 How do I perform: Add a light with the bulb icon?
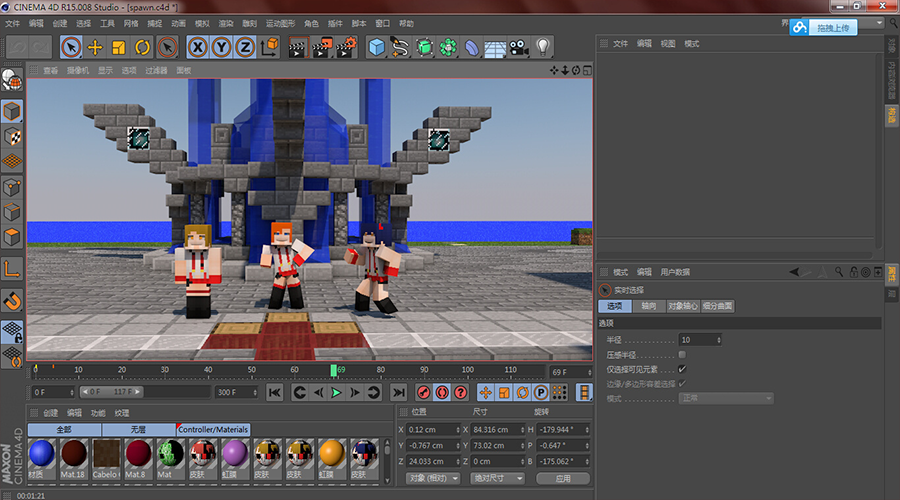pos(543,47)
